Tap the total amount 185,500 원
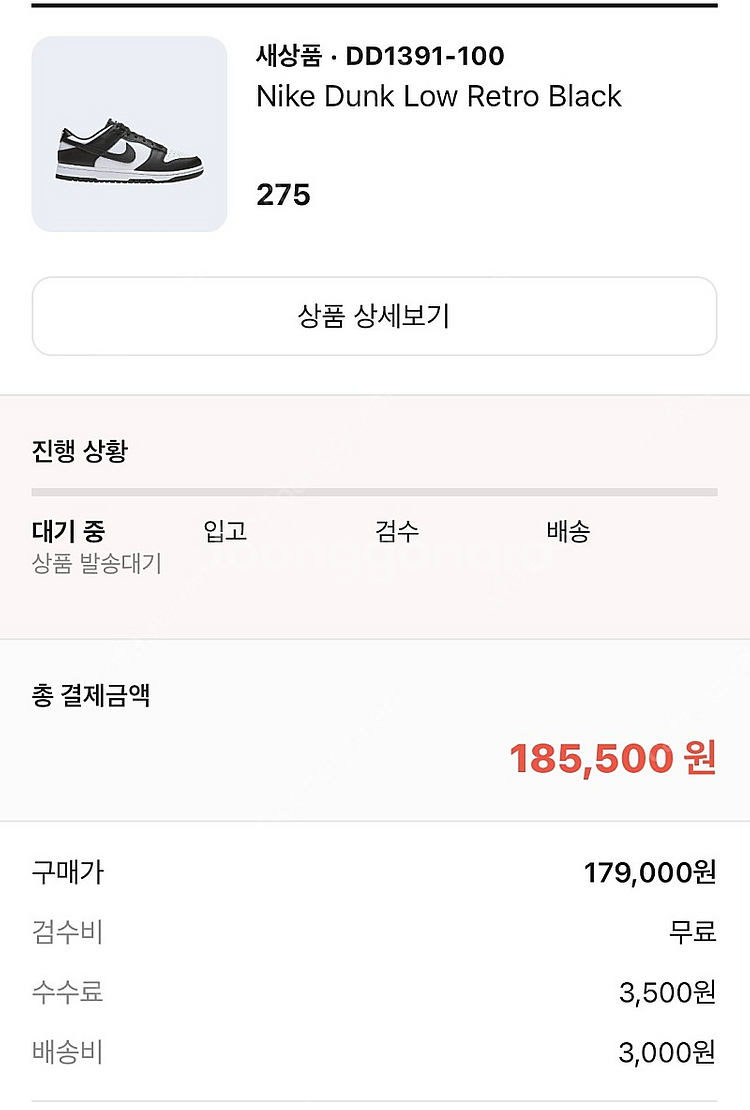 (x=613, y=758)
